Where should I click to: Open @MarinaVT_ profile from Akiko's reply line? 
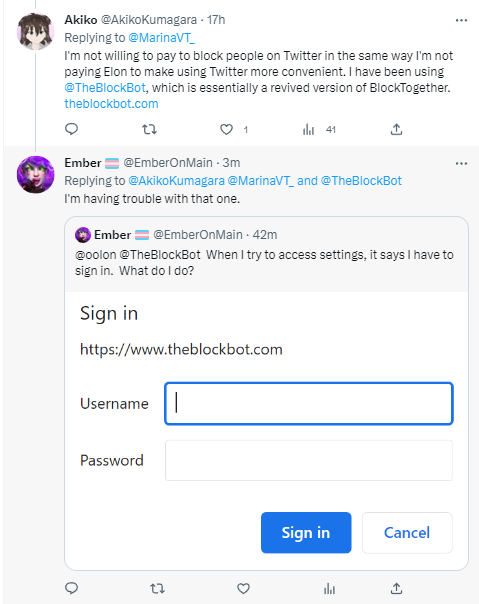[161, 38]
